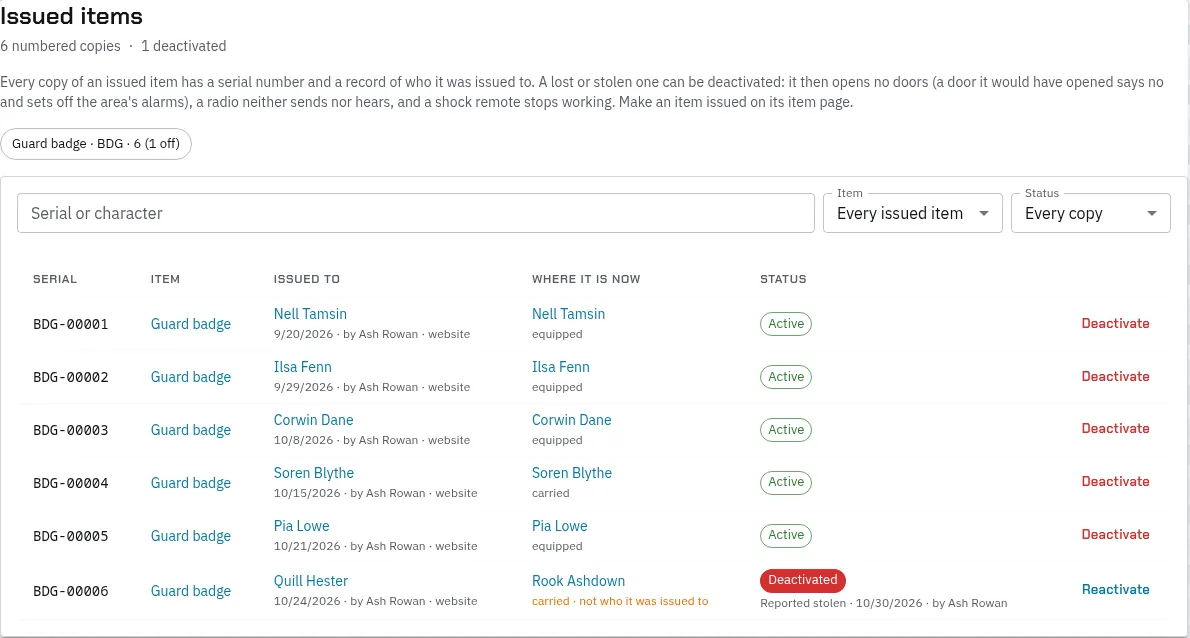Open Corwin Dane under Where It Is Now
1190x638 pixels.
[571, 420]
